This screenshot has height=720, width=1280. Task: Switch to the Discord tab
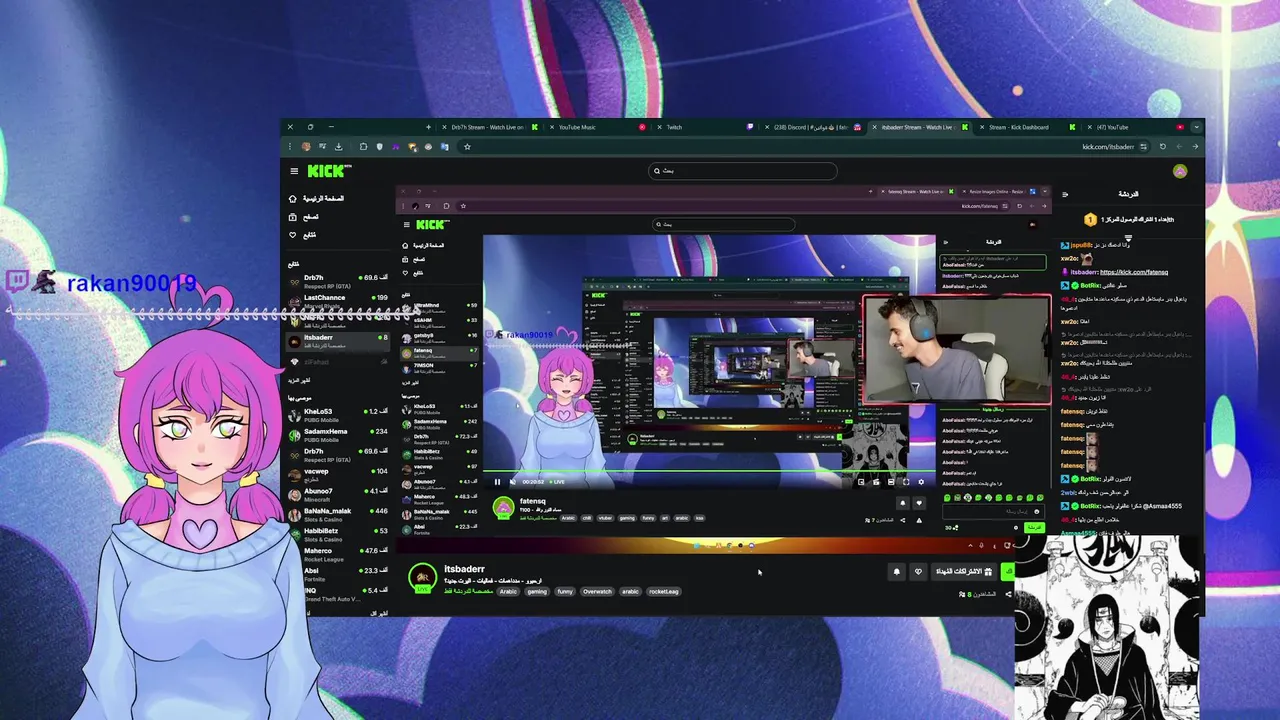coord(811,127)
